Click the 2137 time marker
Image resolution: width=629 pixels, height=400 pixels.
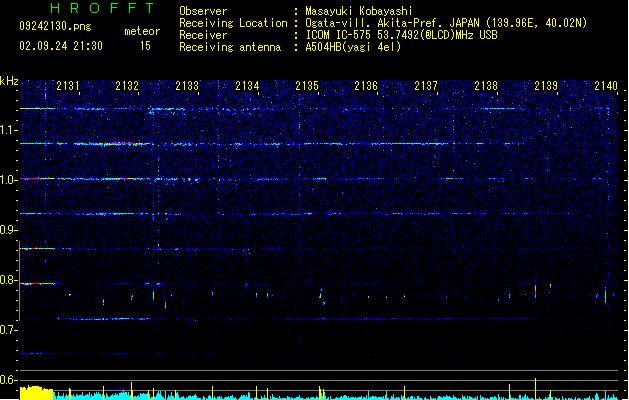[426, 86]
